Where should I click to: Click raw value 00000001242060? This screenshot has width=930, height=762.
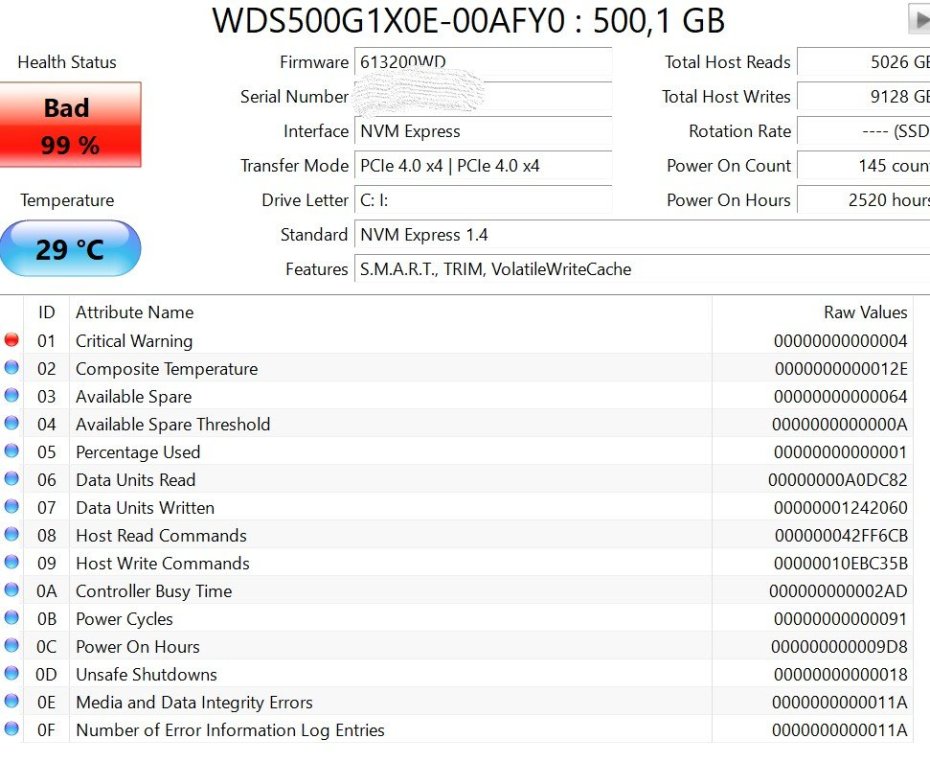tap(840, 508)
